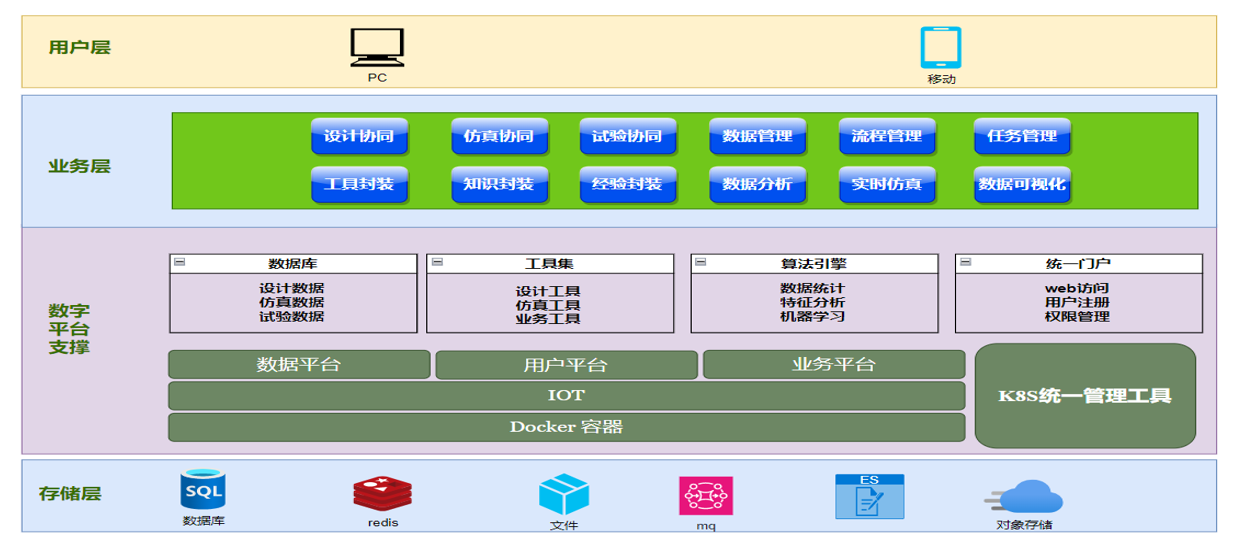Screen dimensions: 1238x545
Task: Select the pink mq icon
Action: point(706,496)
